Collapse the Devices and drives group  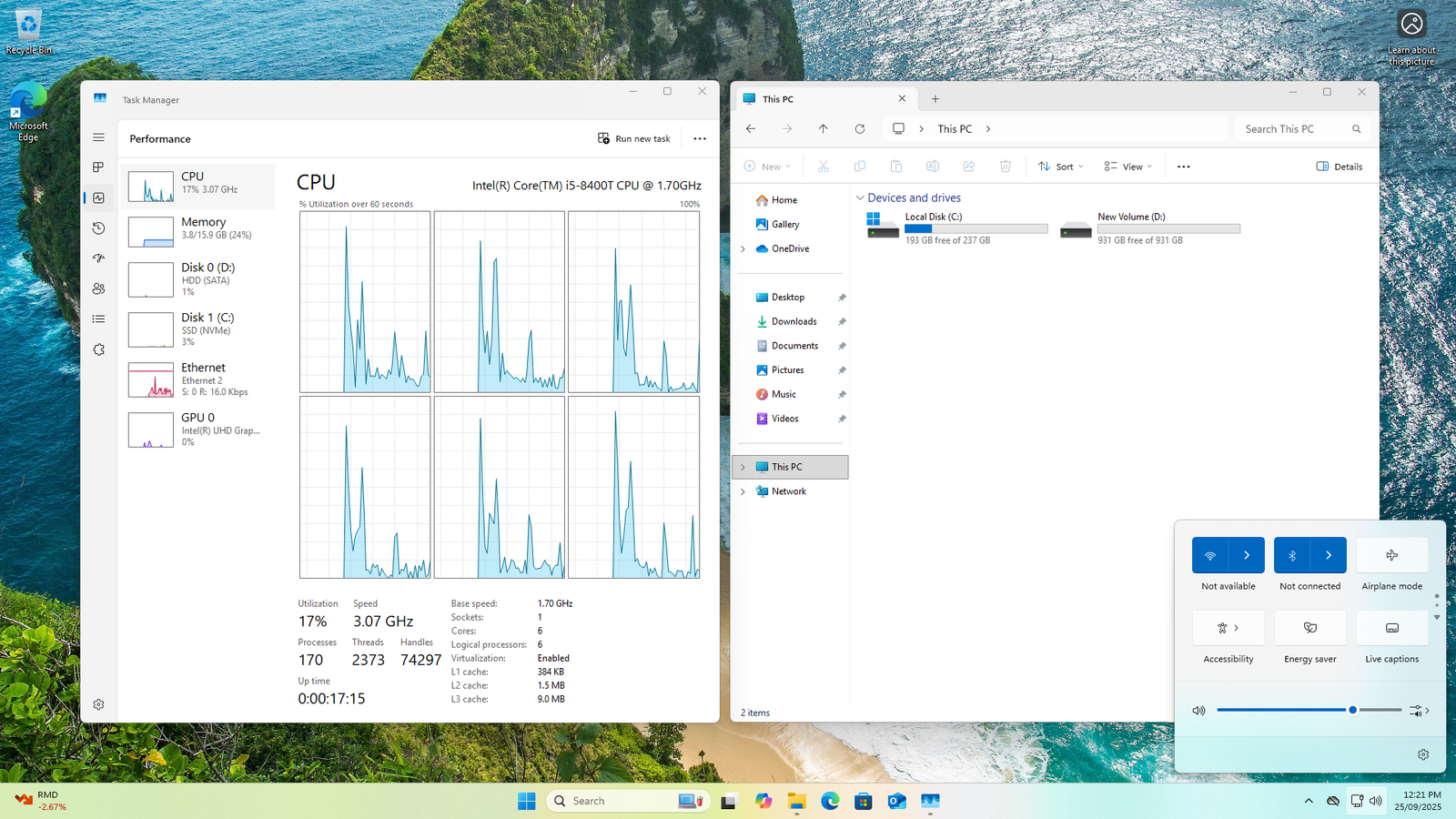coord(860,197)
